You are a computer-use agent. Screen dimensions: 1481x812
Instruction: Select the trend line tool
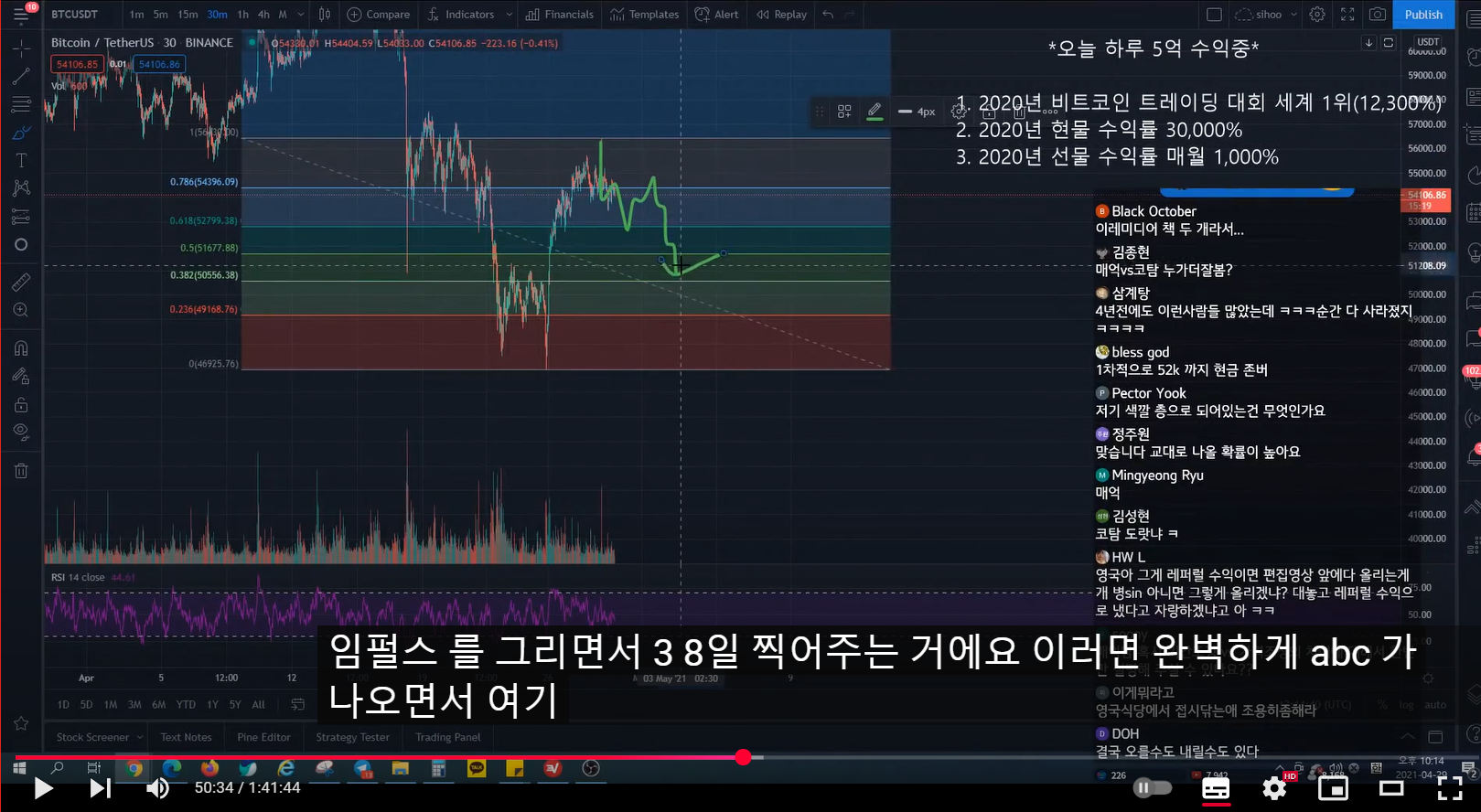pyautogui.click(x=21, y=76)
